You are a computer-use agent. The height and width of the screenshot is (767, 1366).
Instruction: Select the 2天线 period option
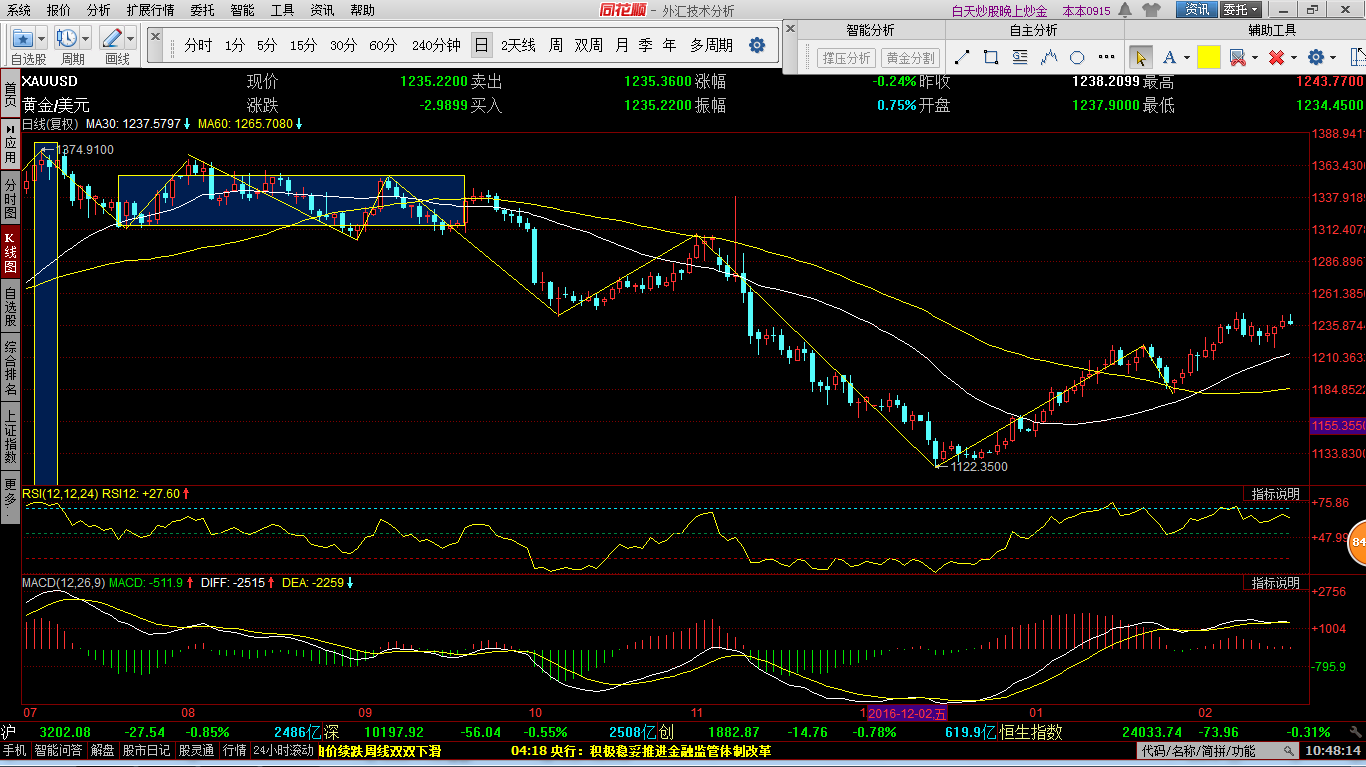tap(518, 46)
